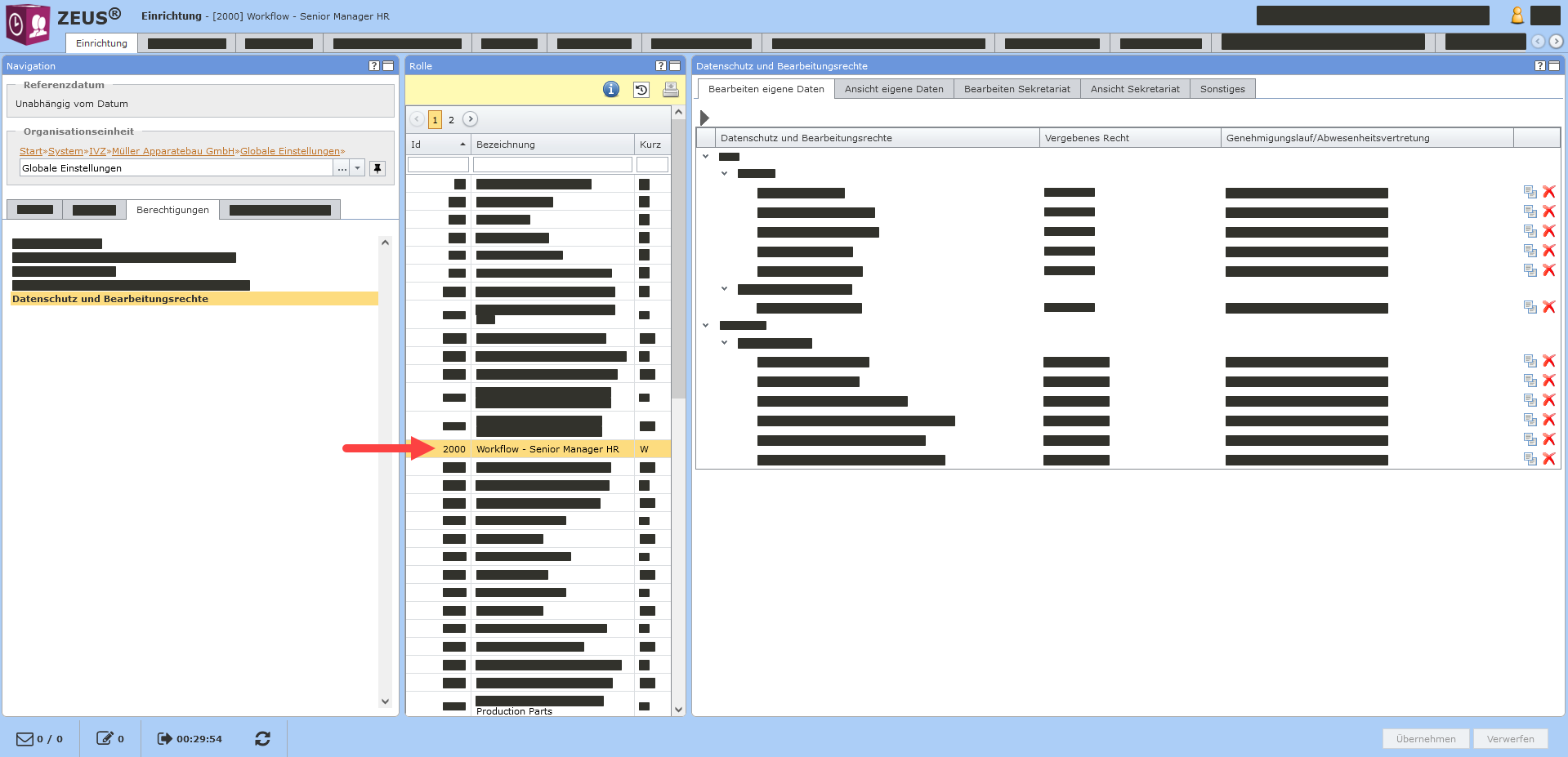Click the Müller Apparatebau GmbH breadcrumb link
This screenshot has height=757, width=1568.
click(x=172, y=151)
